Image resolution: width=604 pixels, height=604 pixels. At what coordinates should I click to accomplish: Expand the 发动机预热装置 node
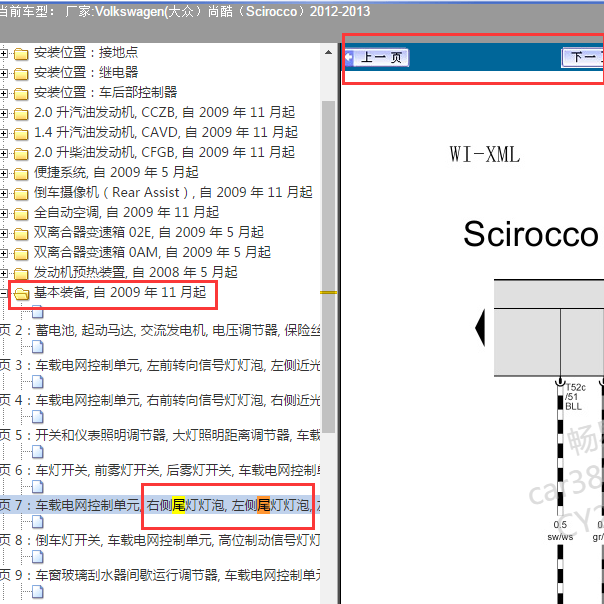[x=3, y=273]
